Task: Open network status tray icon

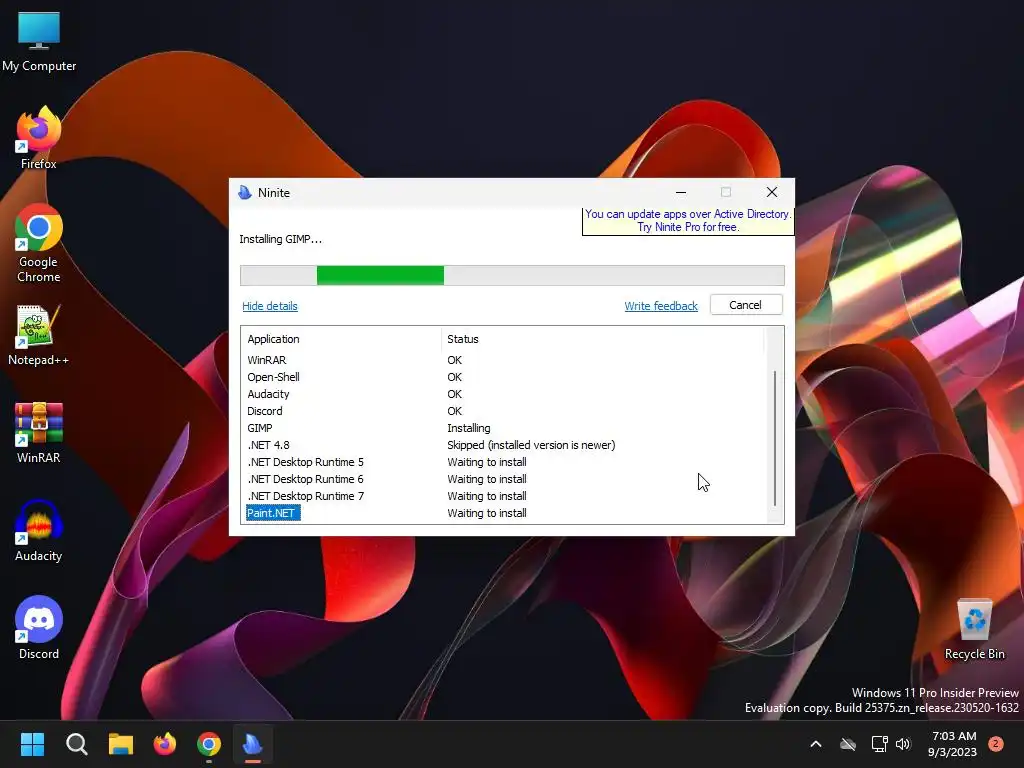Action: pyautogui.click(x=879, y=744)
